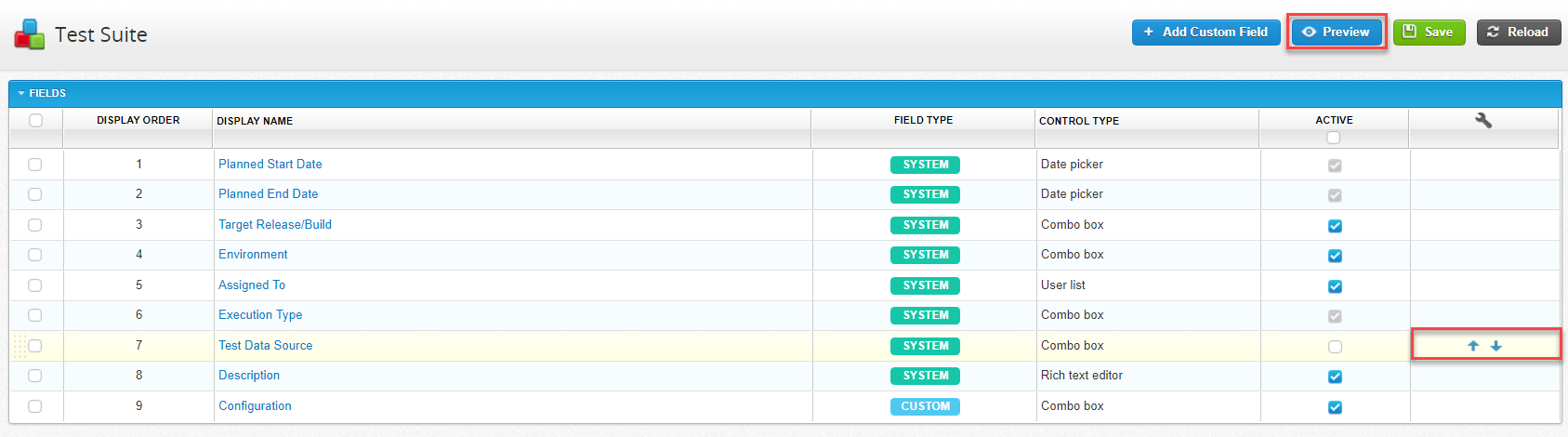The width and height of the screenshot is (1568, 437).
Task: Select the Description row checkbox
Action: click(x=35, y=376)
